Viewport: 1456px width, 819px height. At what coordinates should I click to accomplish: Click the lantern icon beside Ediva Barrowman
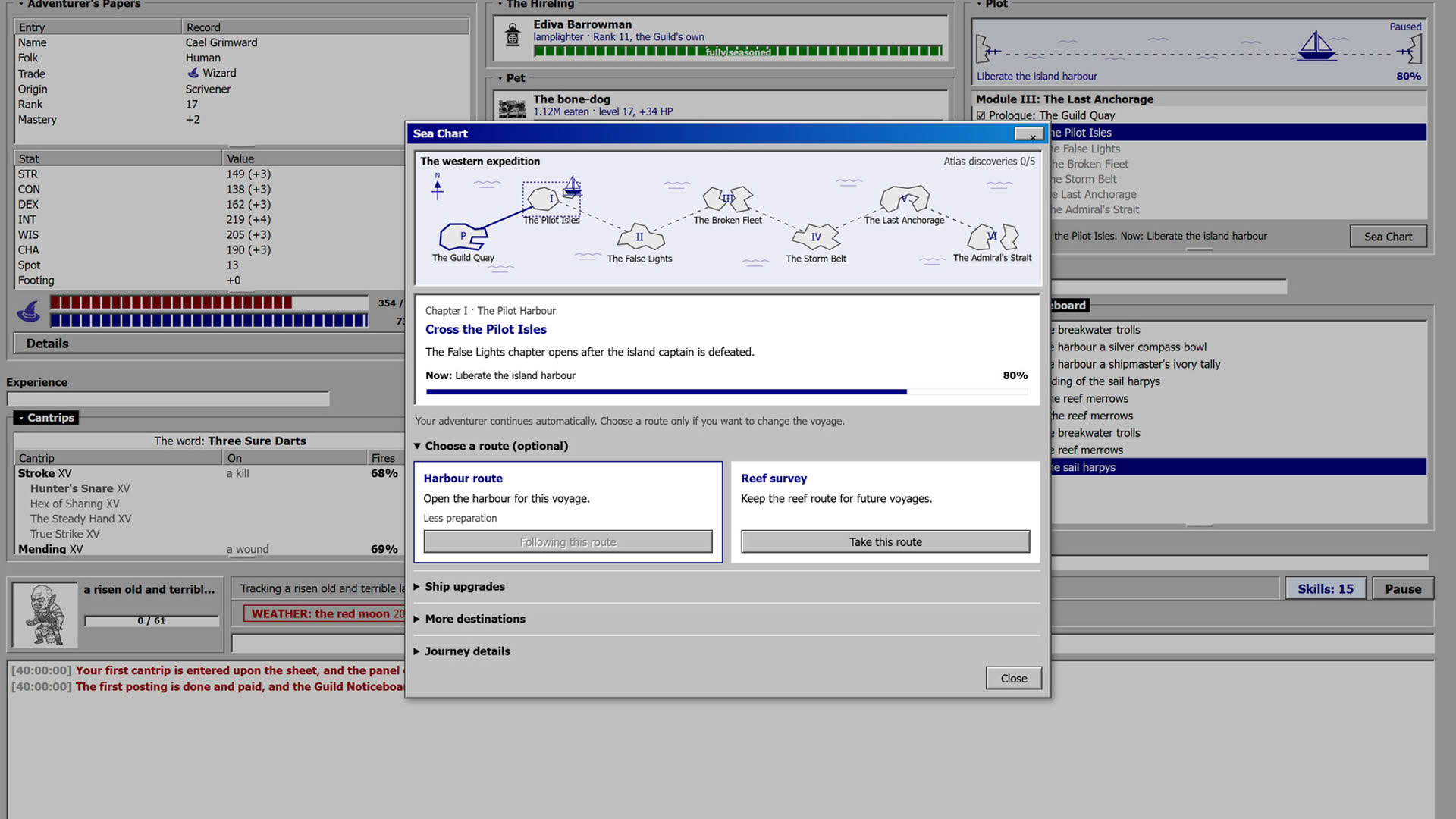(x=513, y=35)
